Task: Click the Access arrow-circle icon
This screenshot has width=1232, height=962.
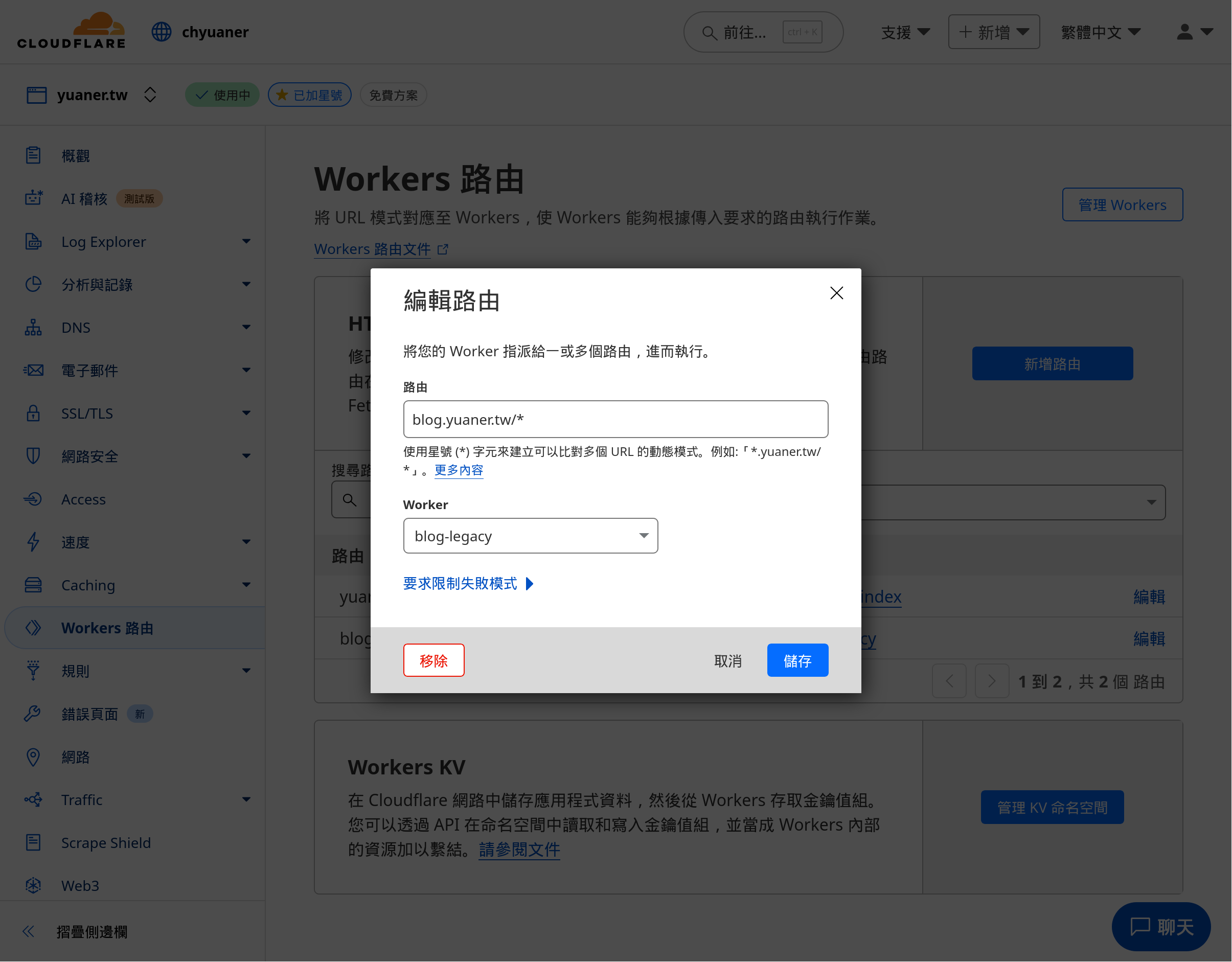Action: click(33, 499)
